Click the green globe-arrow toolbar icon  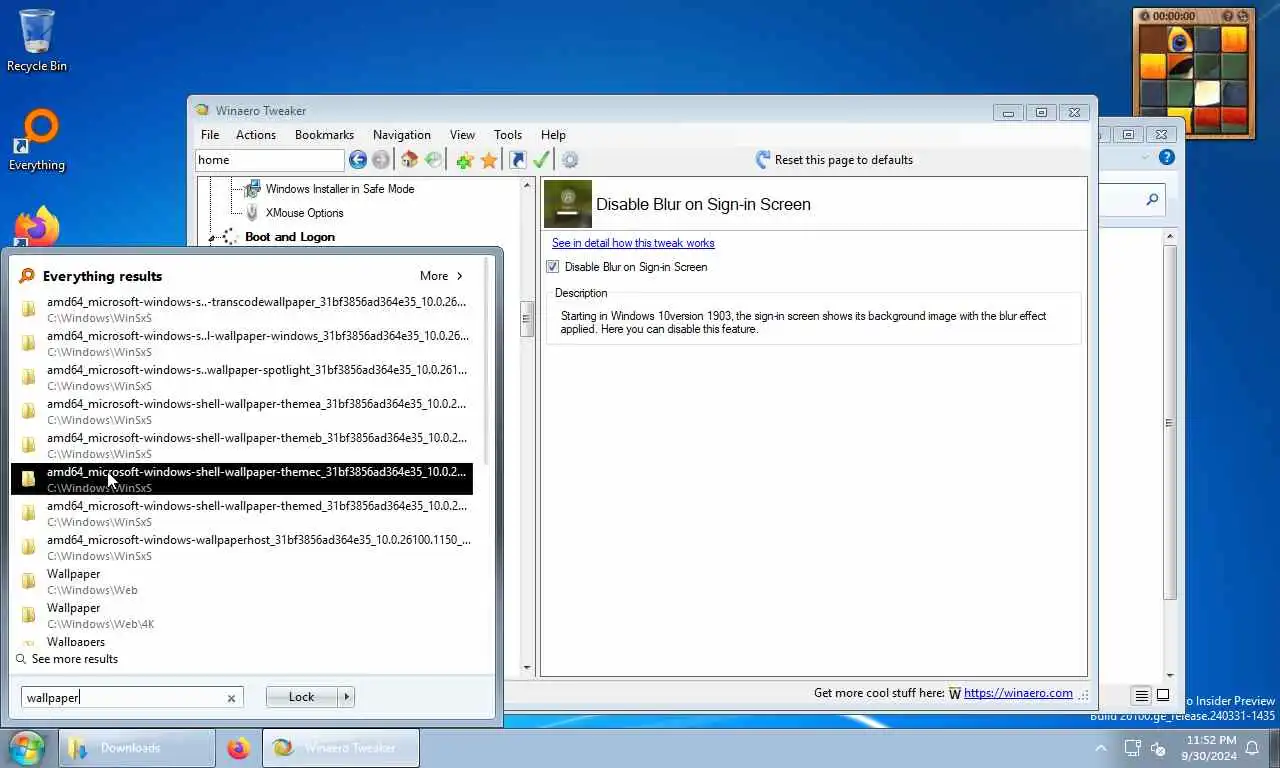pyautogui.click(x=433, y=160)
